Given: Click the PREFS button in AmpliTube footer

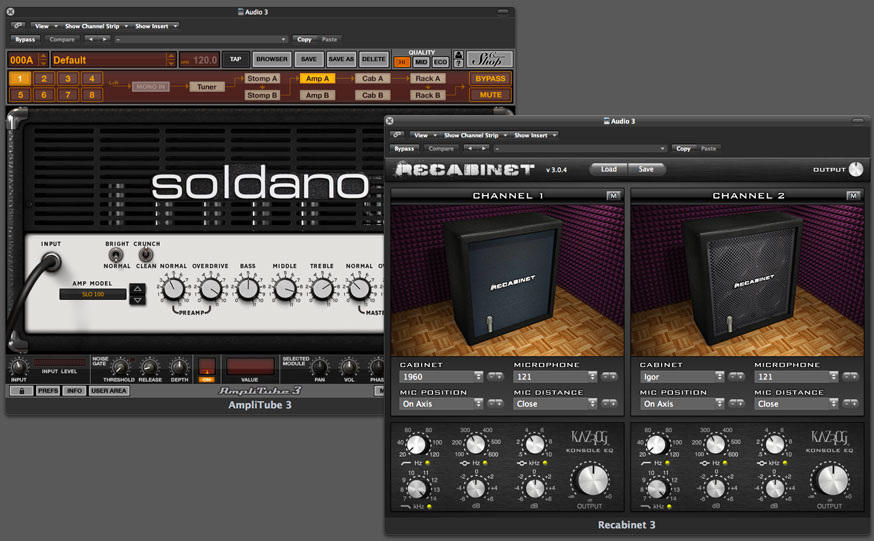Looking at the screenshot, I should pos(48,391).
